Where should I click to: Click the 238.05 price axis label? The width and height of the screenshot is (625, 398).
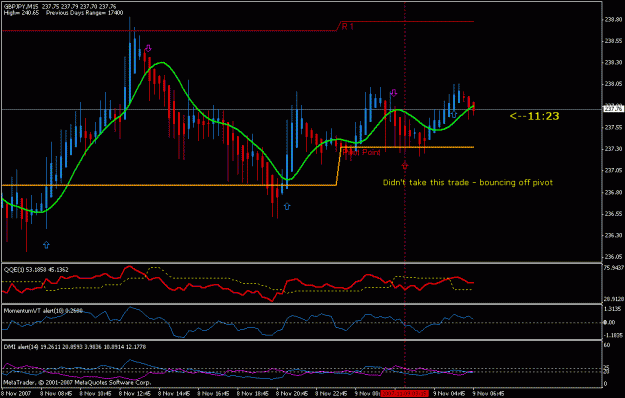click(x=613, y=84)
